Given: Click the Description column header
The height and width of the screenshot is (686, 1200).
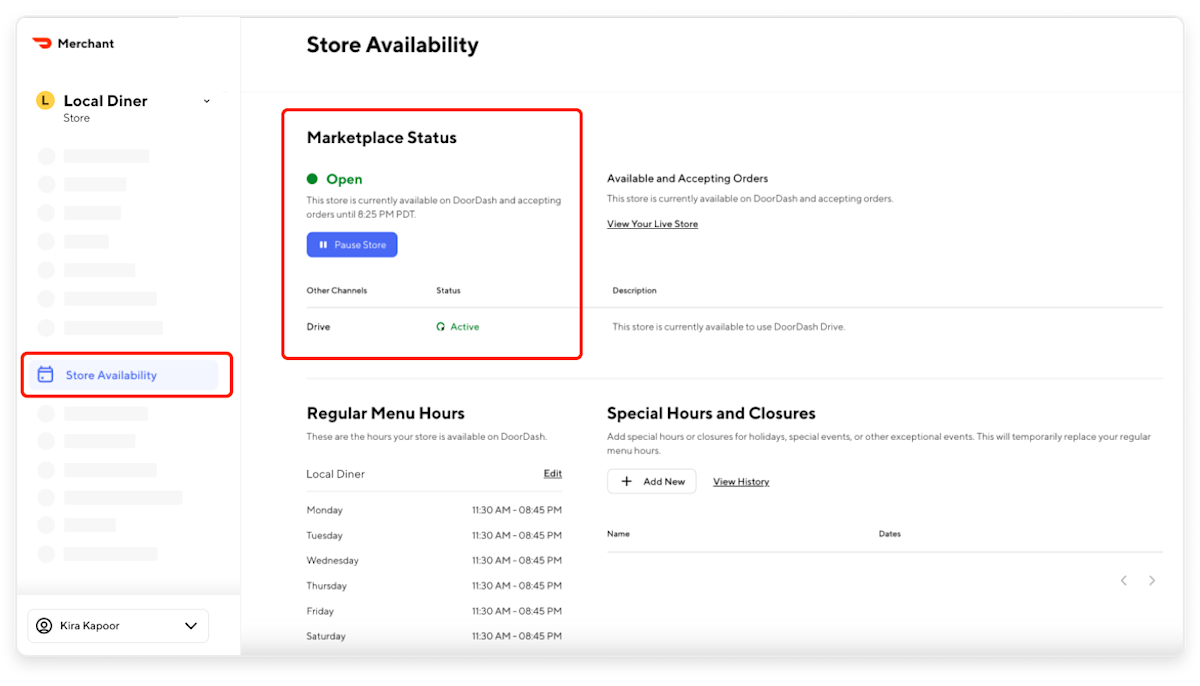Looking at the screenshot, I should pos(635,291).
